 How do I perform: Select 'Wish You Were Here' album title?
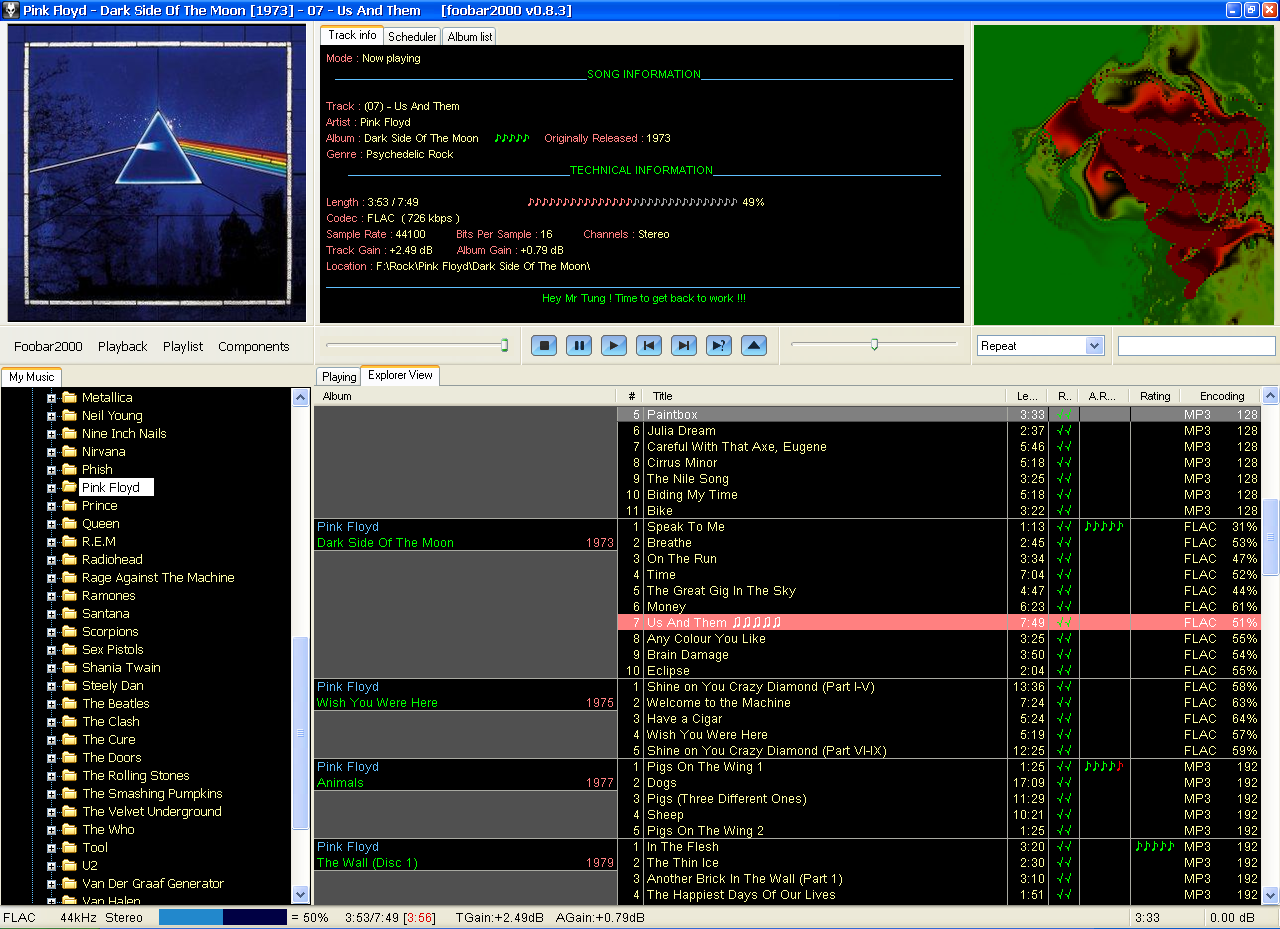point(377,703)
